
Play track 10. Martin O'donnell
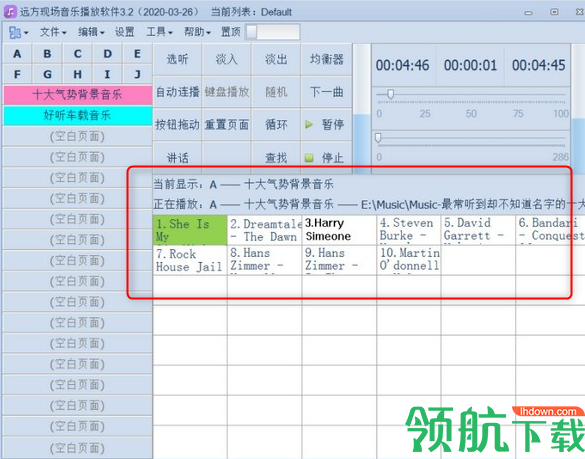click(409, 260)
